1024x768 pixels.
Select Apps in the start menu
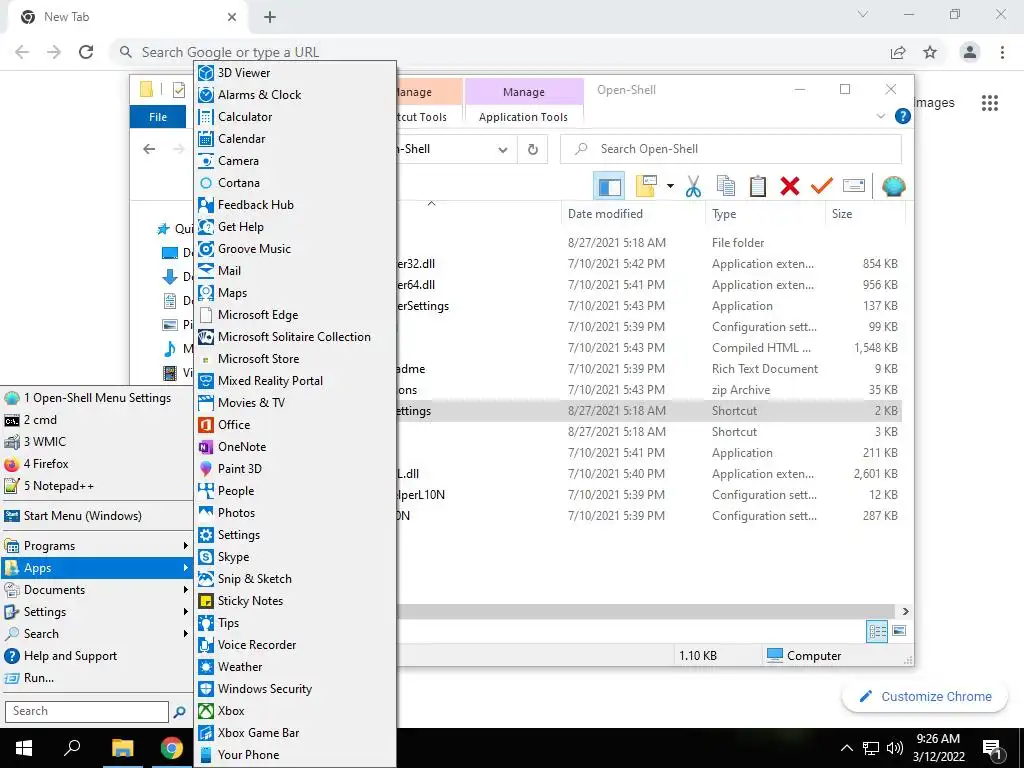point(96,568)
